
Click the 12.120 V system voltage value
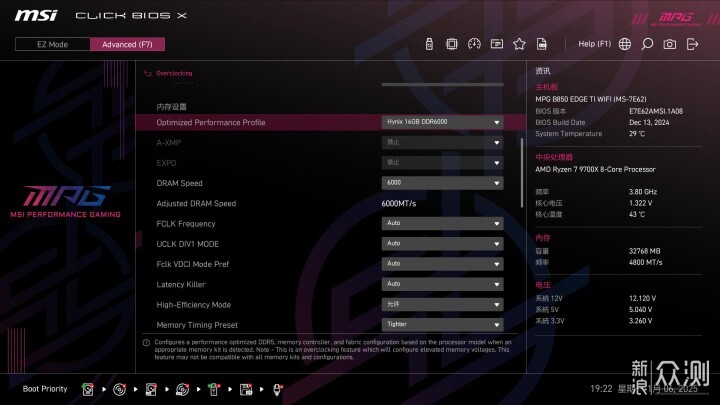pos(642,298)
